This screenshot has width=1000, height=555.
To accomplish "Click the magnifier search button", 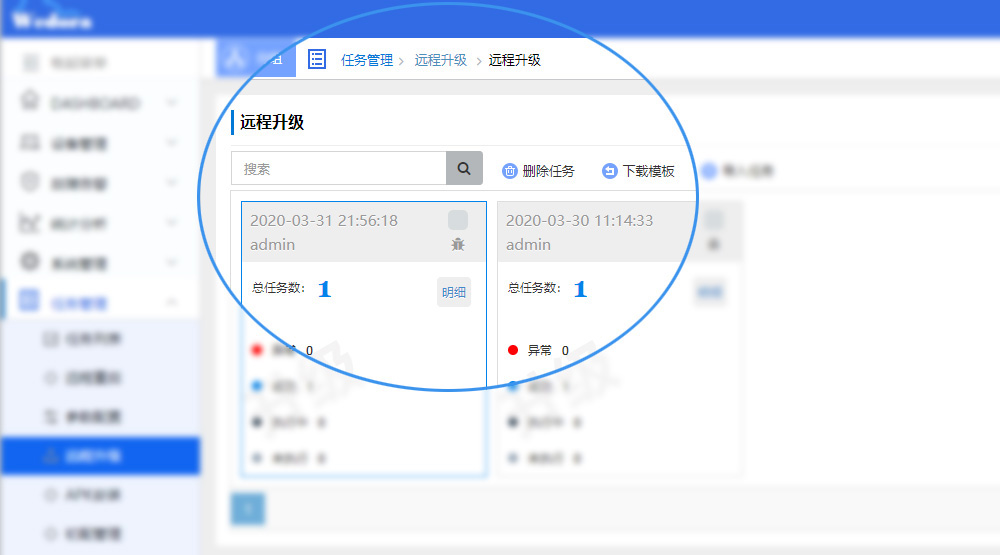I will coord(464,169).
